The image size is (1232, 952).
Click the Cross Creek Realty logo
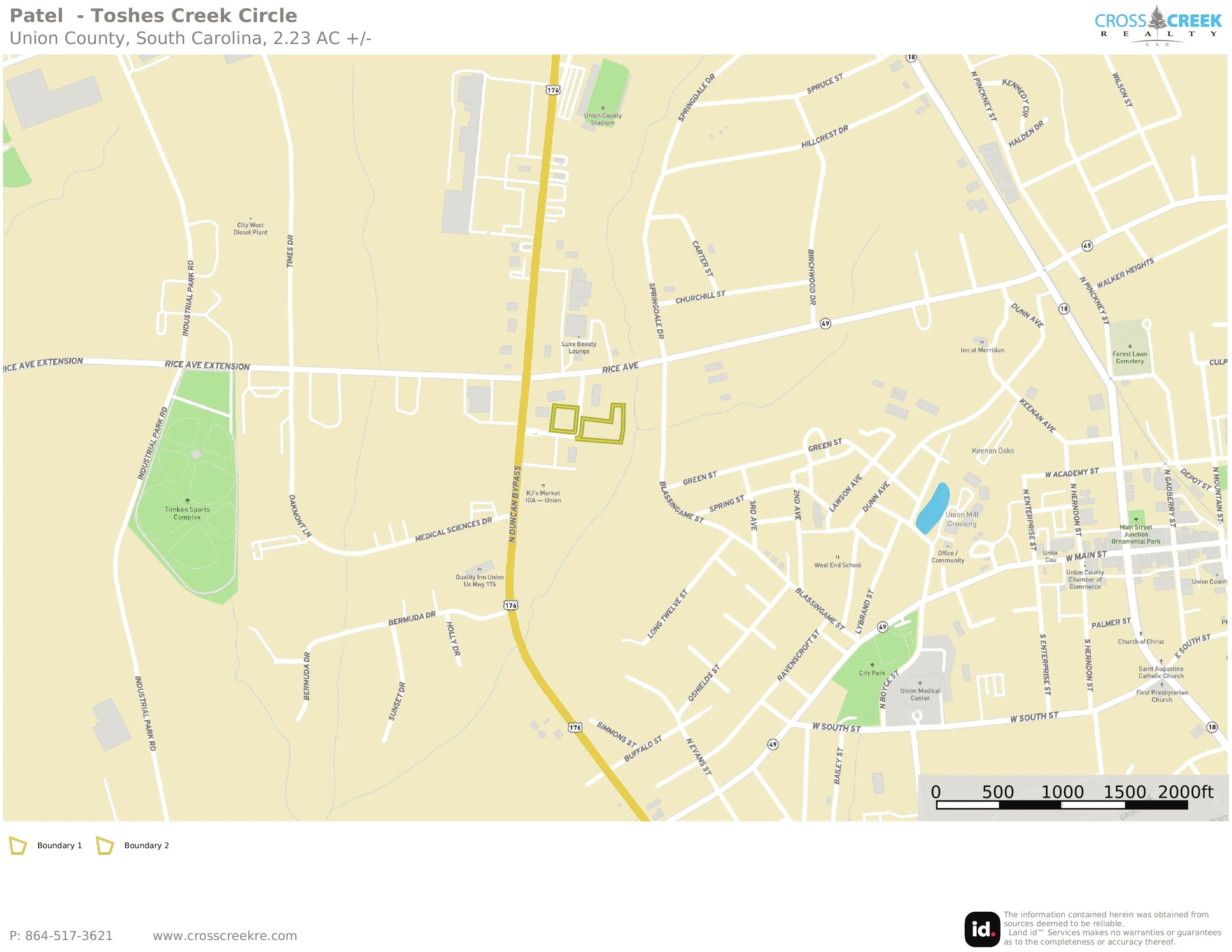click(1158, 25)
